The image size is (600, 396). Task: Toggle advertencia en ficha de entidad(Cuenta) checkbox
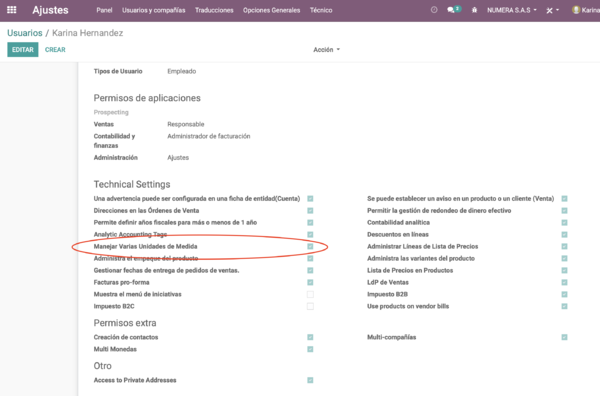310,199
